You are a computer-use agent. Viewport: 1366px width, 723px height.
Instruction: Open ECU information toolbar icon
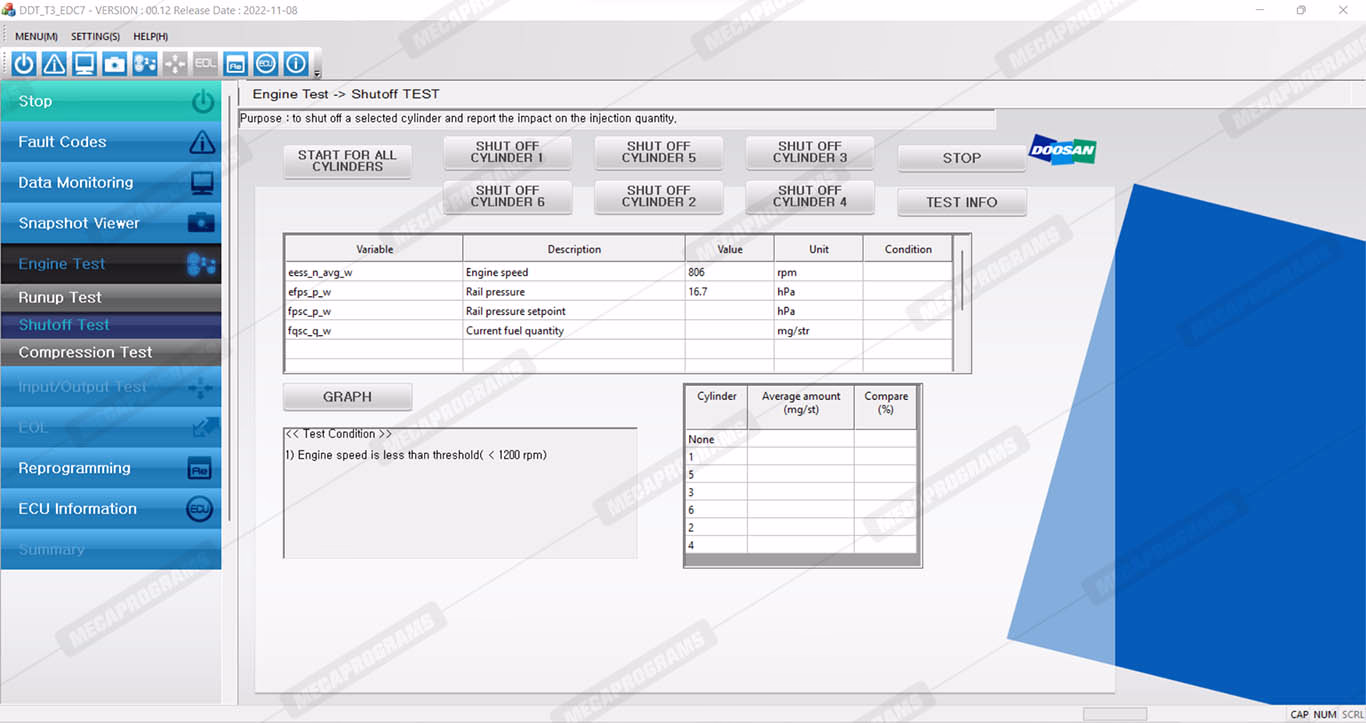(x=265, y=64)
